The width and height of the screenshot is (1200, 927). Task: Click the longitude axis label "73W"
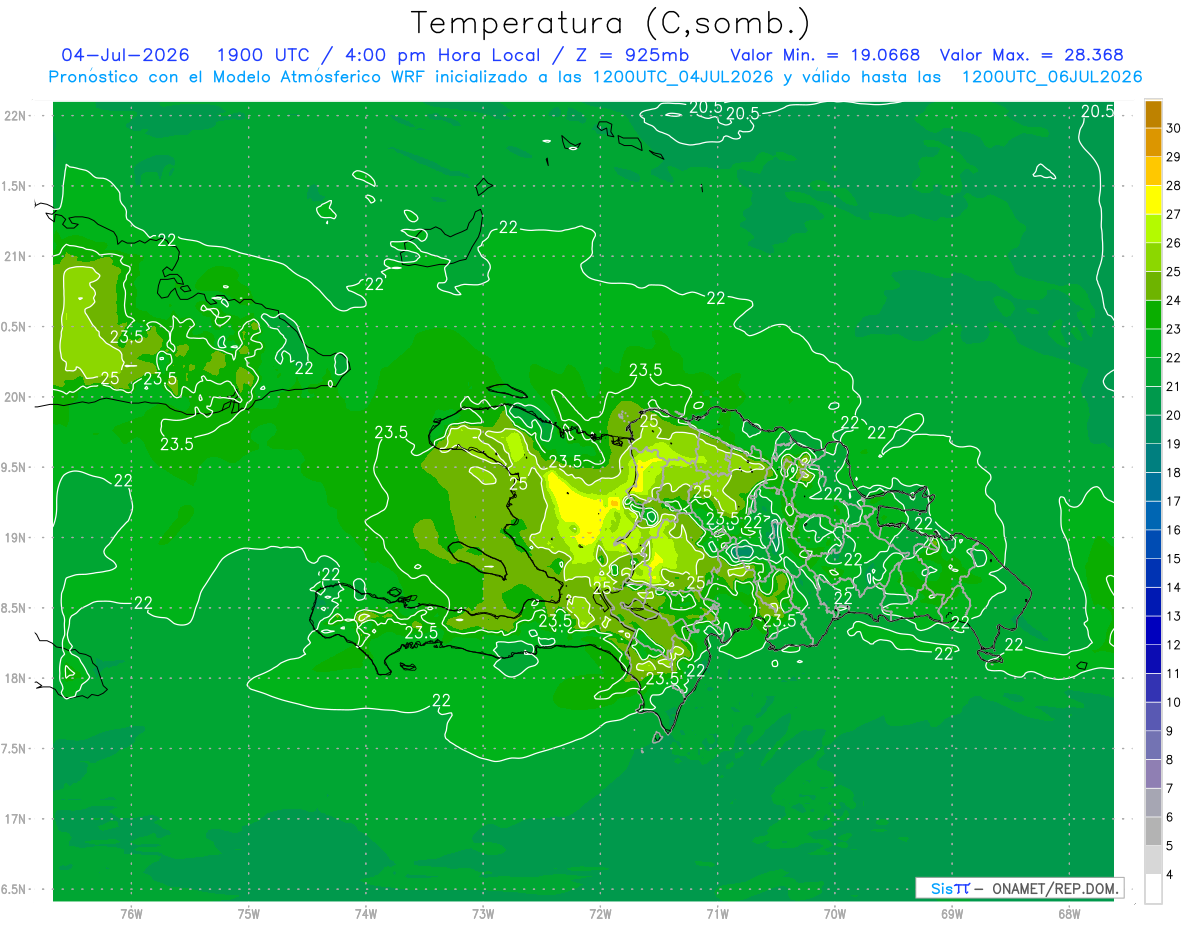483,914
